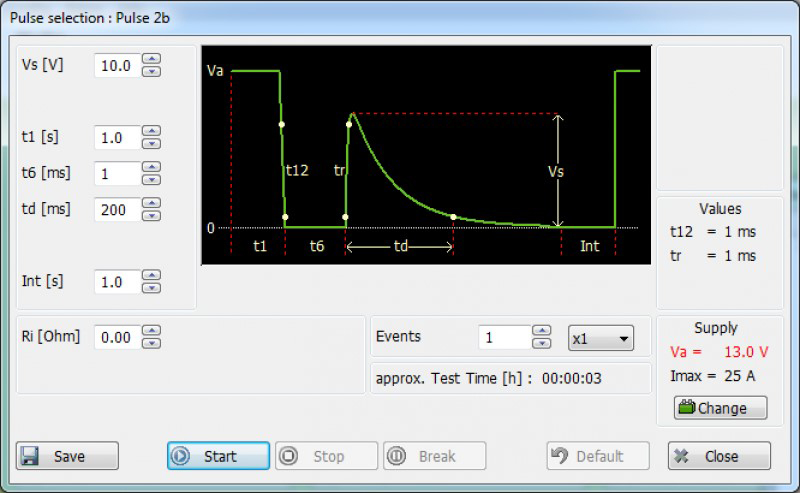800x493 pixels.
Task: Decrease Vs [V] value with down arrow
Action: [x=152, y=71]
